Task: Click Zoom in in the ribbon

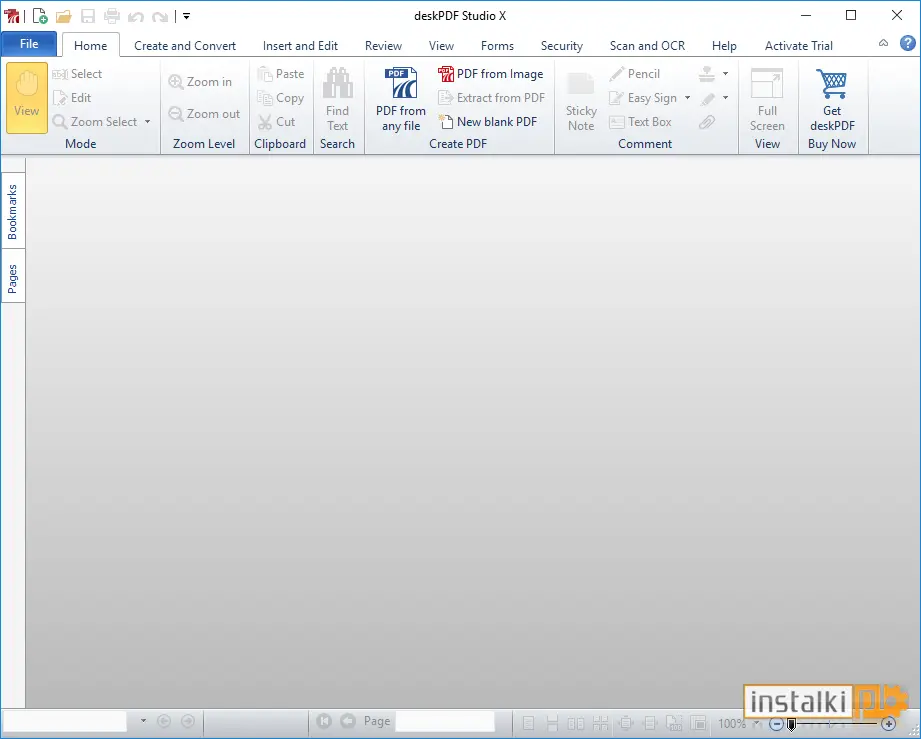Action: pyautogui.click(x=200, y=82)
